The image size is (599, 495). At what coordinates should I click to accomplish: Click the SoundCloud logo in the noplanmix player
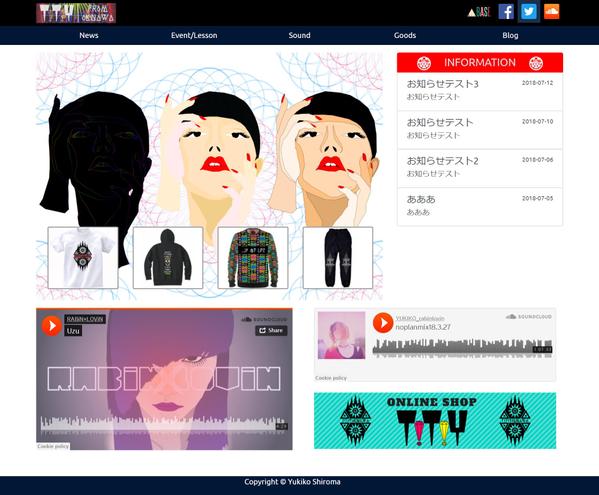pos(529,317)
